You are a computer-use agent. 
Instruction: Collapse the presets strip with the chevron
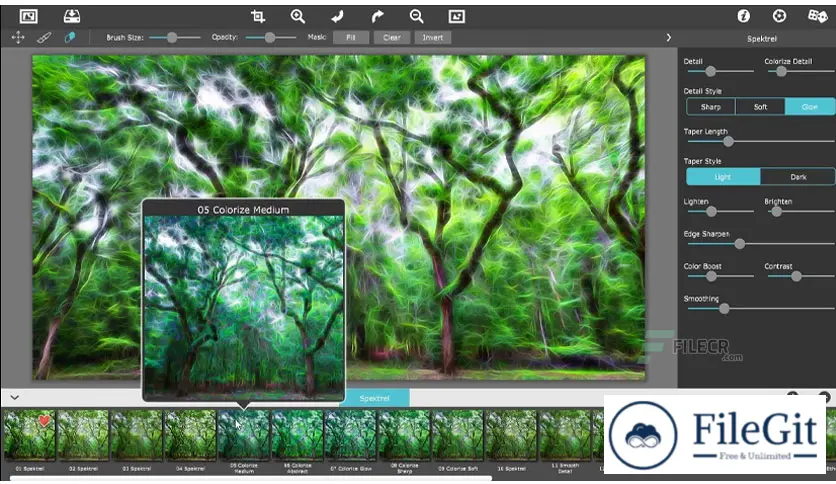[14, 397]
